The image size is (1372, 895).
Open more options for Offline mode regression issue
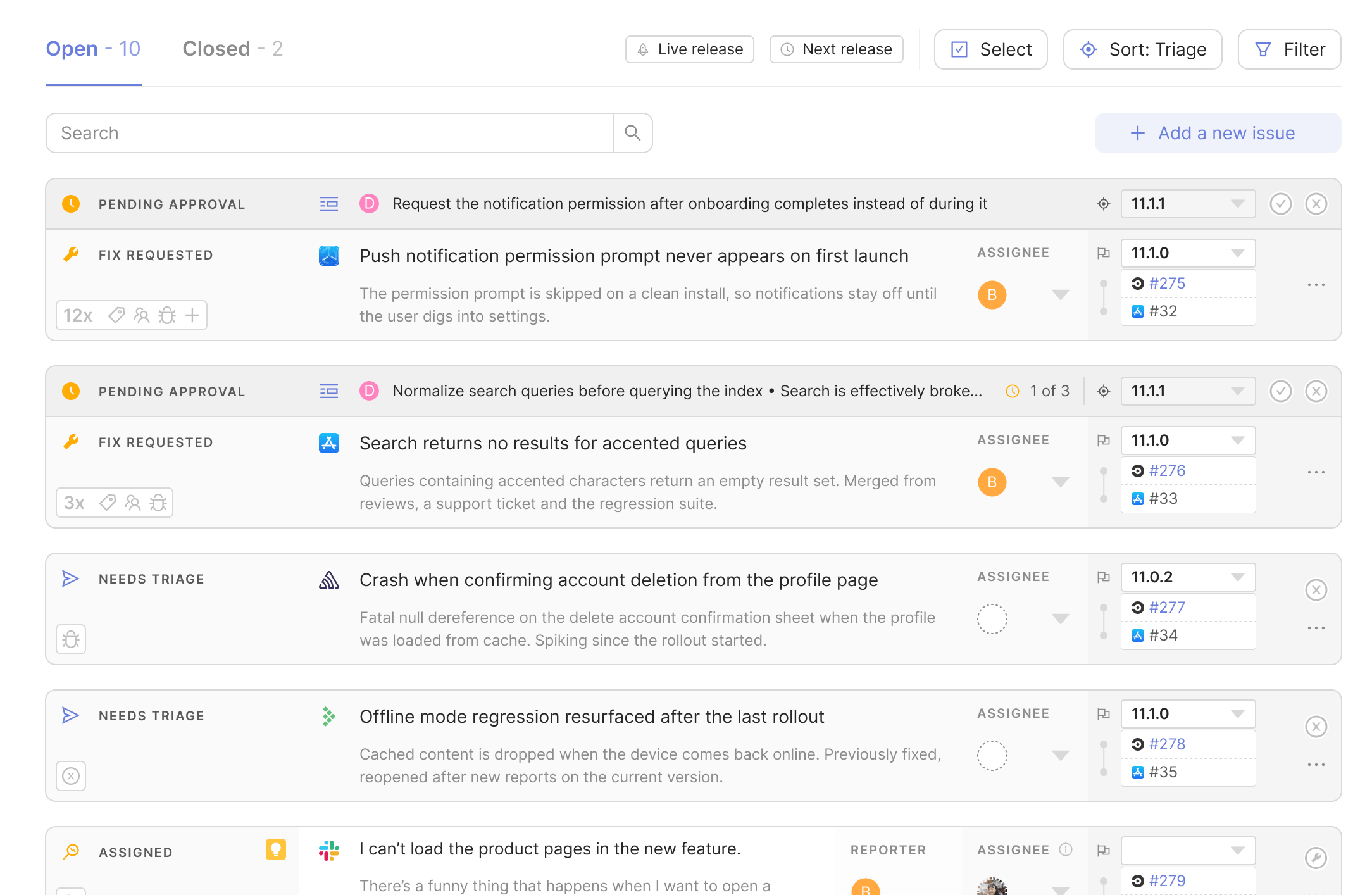pos(1316,765)
